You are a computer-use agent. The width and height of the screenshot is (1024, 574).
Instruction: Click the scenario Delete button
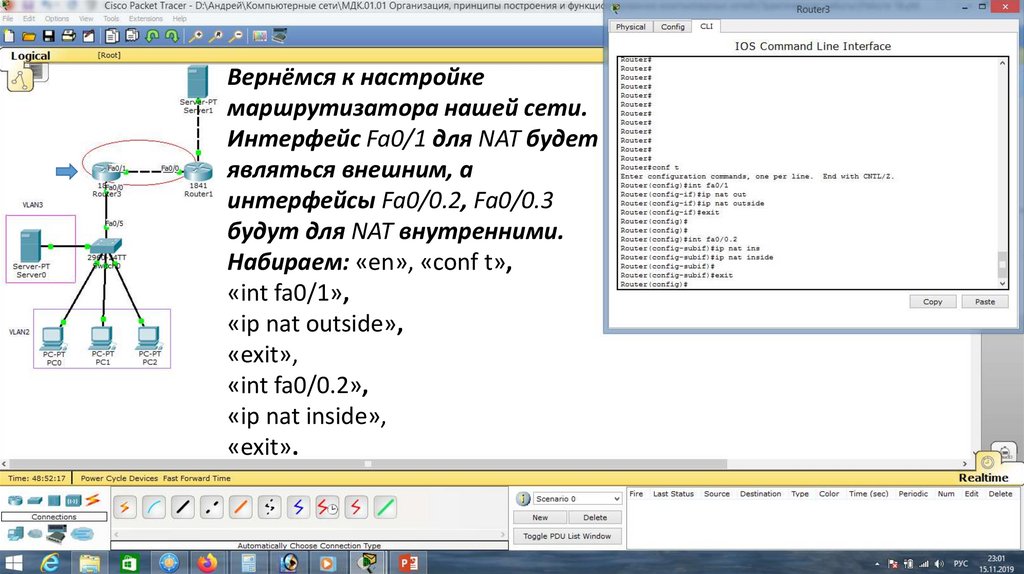595,517
